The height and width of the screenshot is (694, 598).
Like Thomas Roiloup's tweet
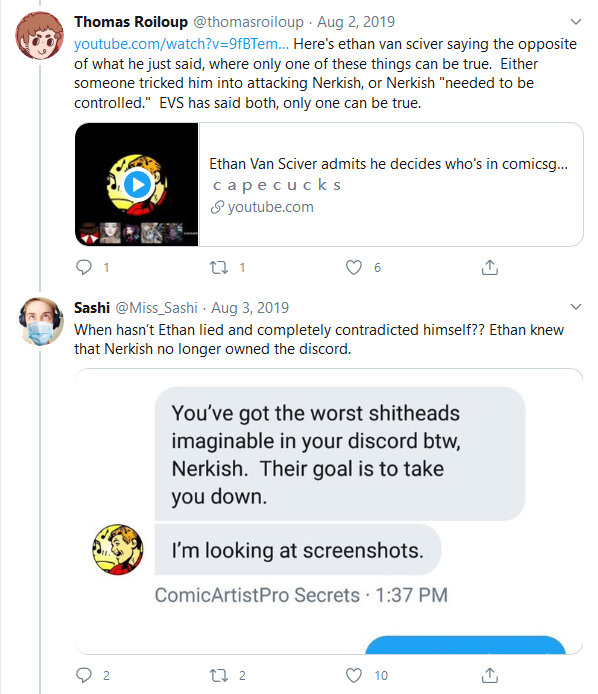click(354, 267)
